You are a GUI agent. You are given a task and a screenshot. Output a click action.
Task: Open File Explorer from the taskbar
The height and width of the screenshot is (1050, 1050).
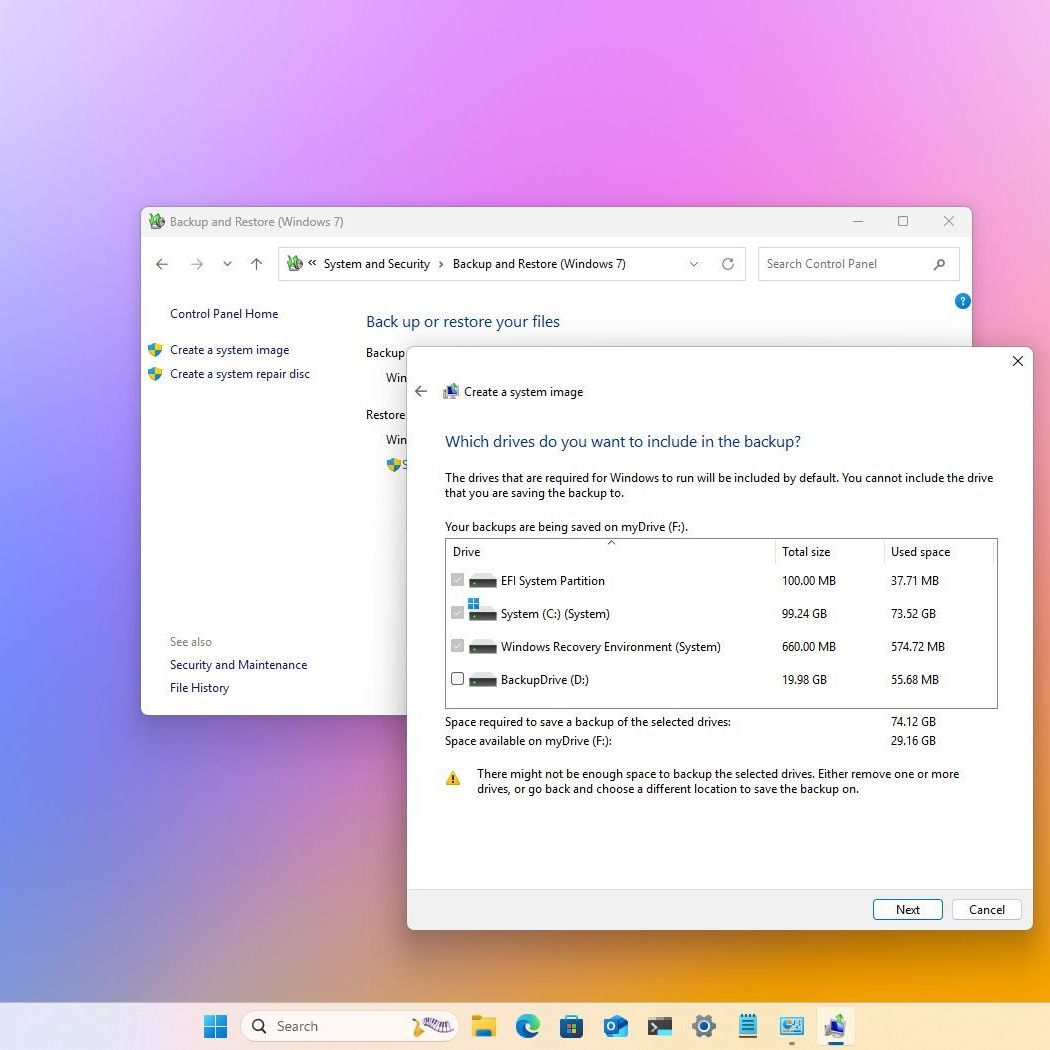pyautogui.click(x=483, y=1026)
